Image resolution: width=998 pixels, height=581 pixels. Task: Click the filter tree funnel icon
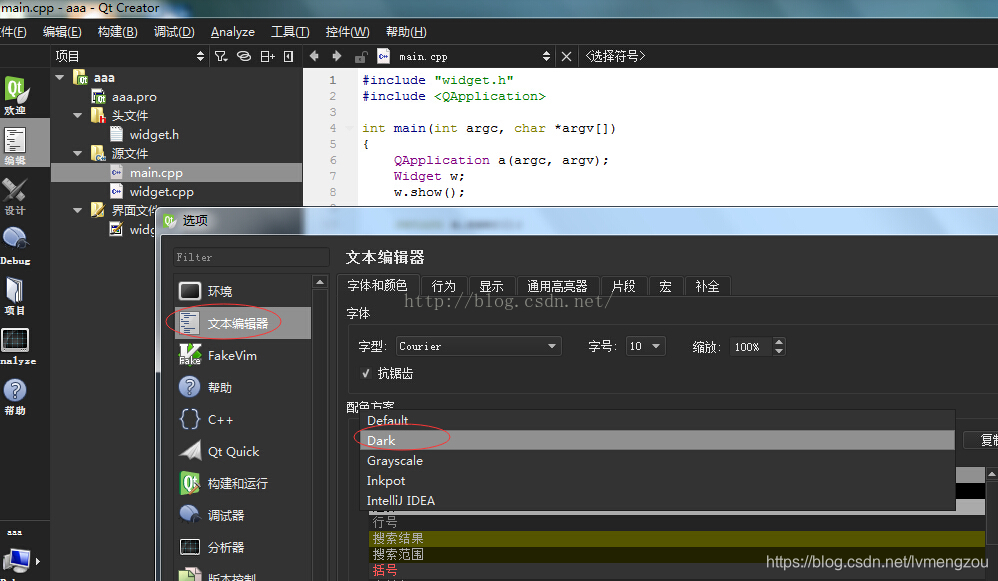point(221,57)
